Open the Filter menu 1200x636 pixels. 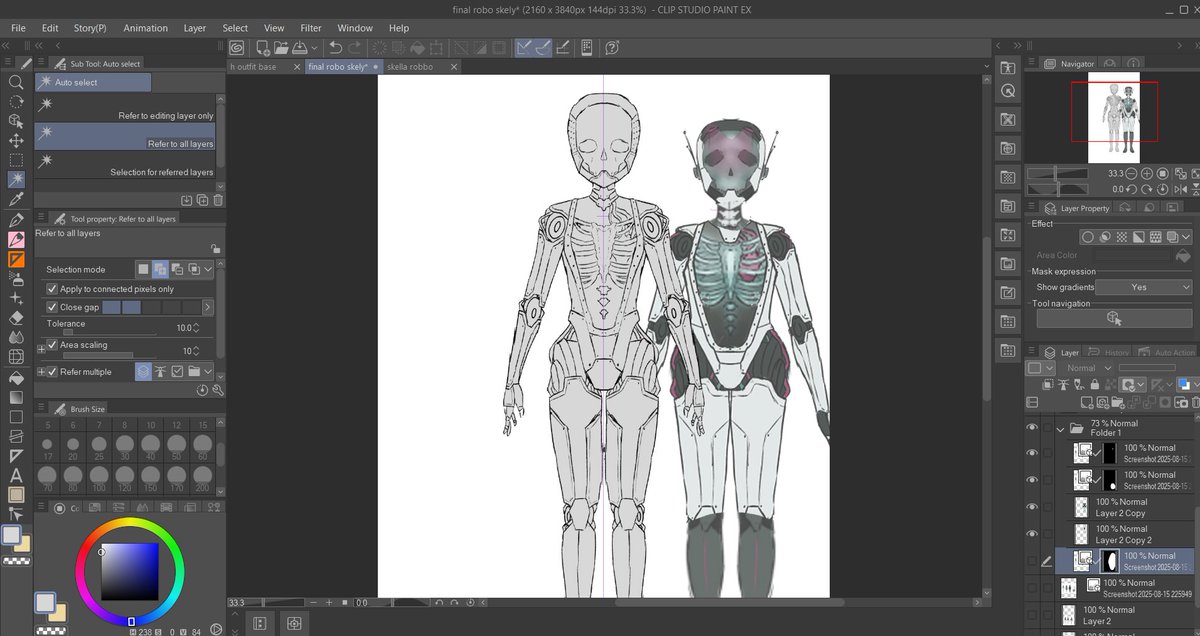311,28
